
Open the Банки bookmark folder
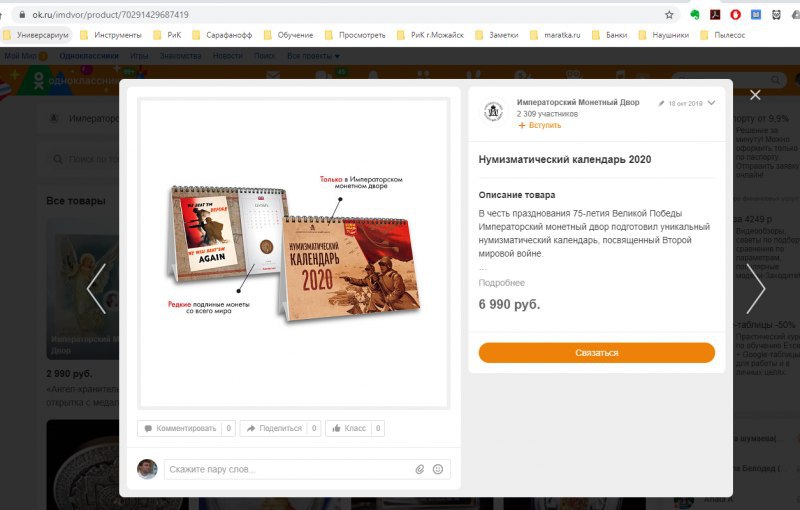coord(610,35)
